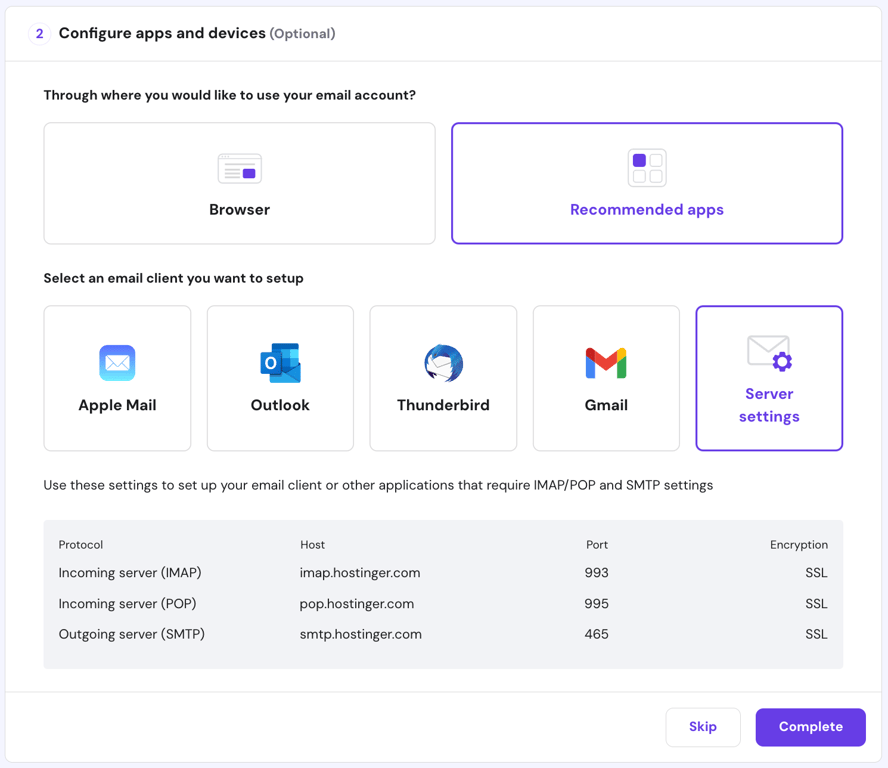Select the pop.hostinger.com table entry
Viewport: 888px width, 768px height.
tap(357, 603)
